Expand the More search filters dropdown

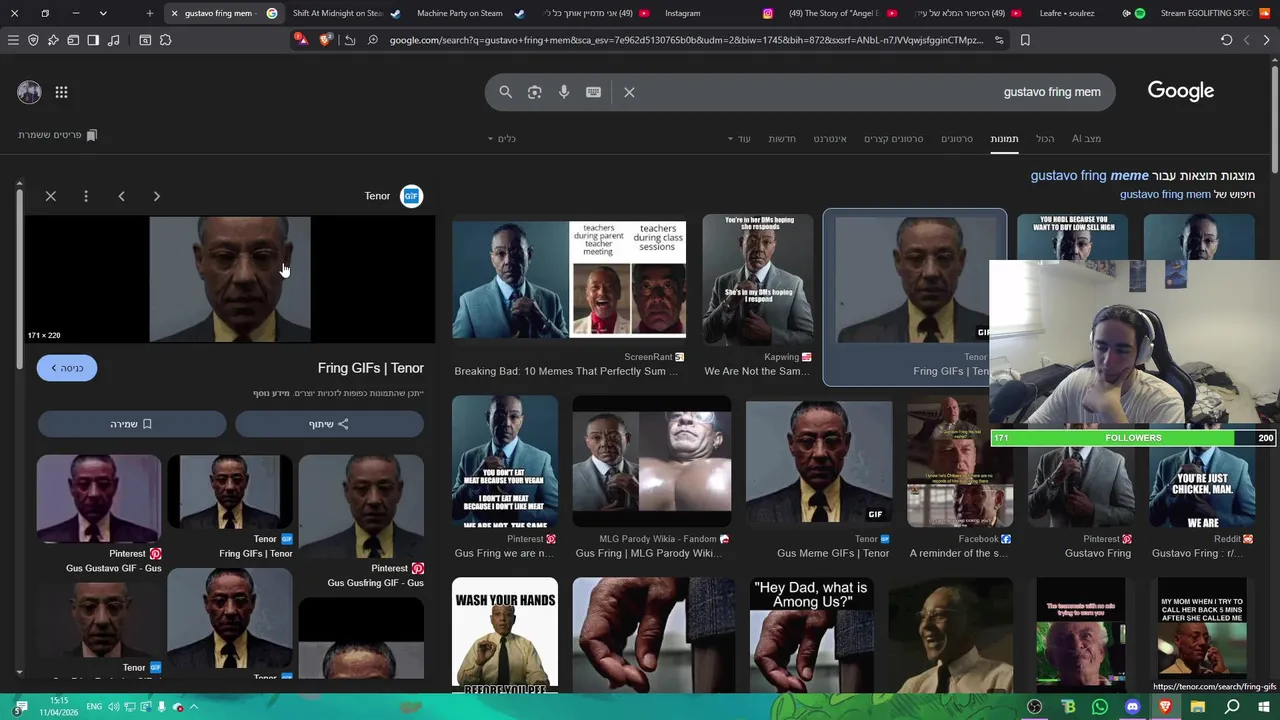click(x=739, y=139)
